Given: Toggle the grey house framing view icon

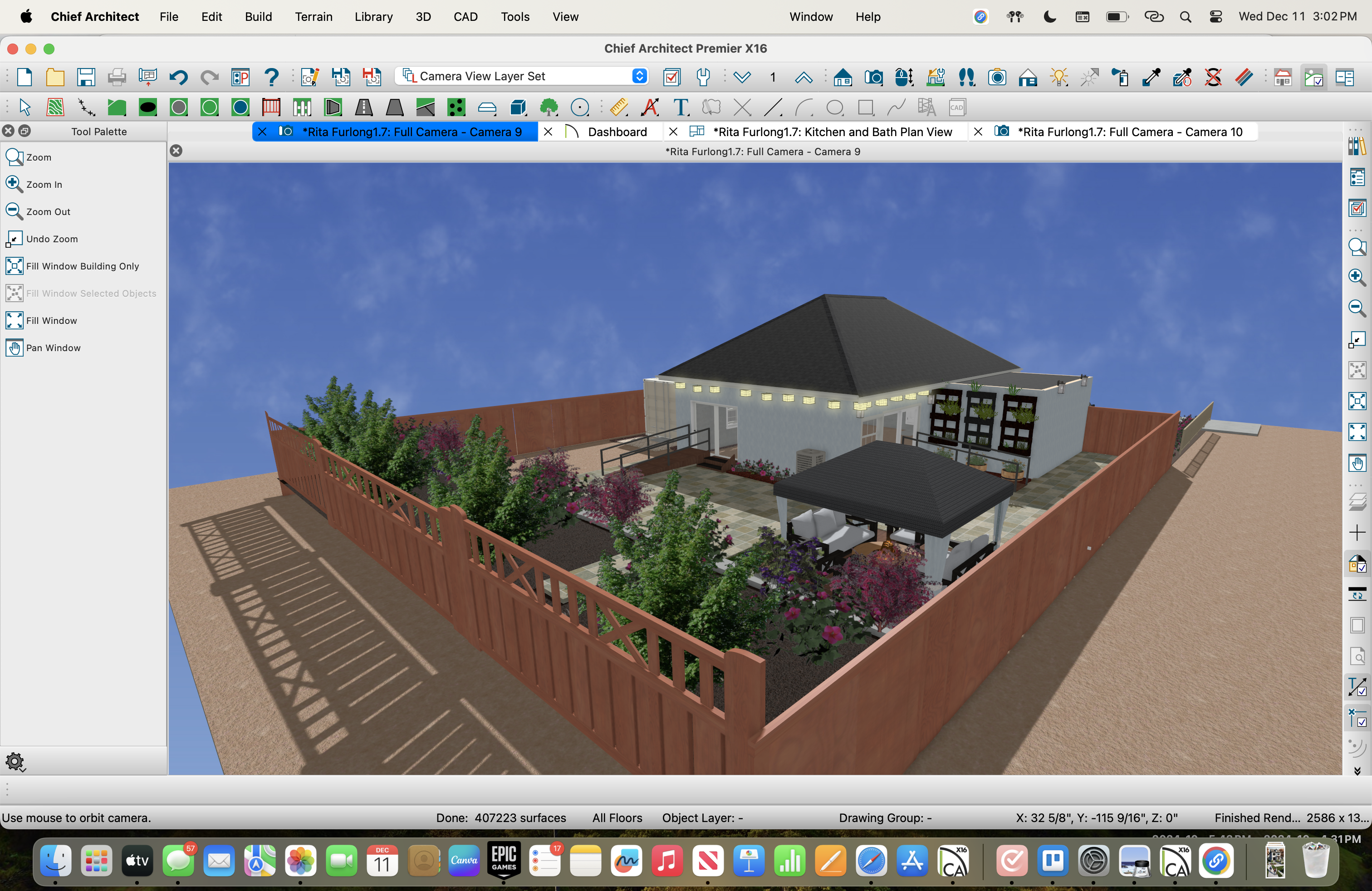Looking at the screenshot, I should click(1283, 77).
